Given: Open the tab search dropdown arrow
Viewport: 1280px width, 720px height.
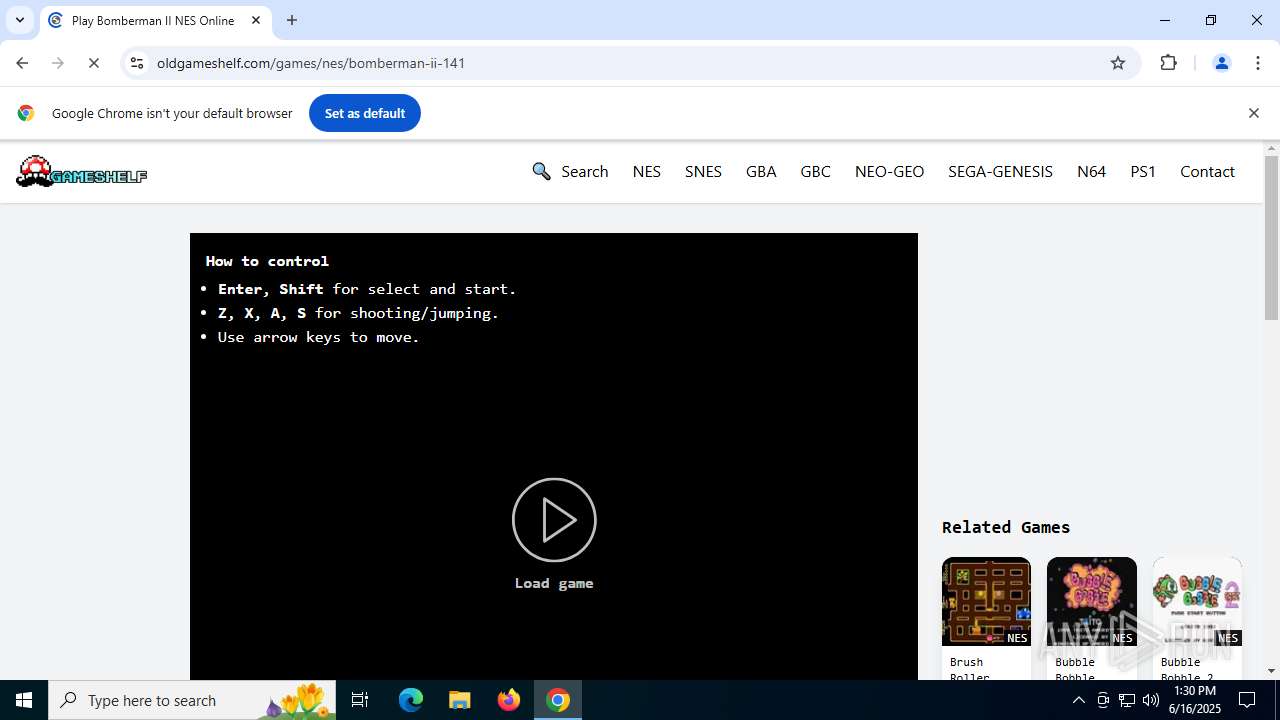Looking at the screenshot, I should click(x=20, y=20).
